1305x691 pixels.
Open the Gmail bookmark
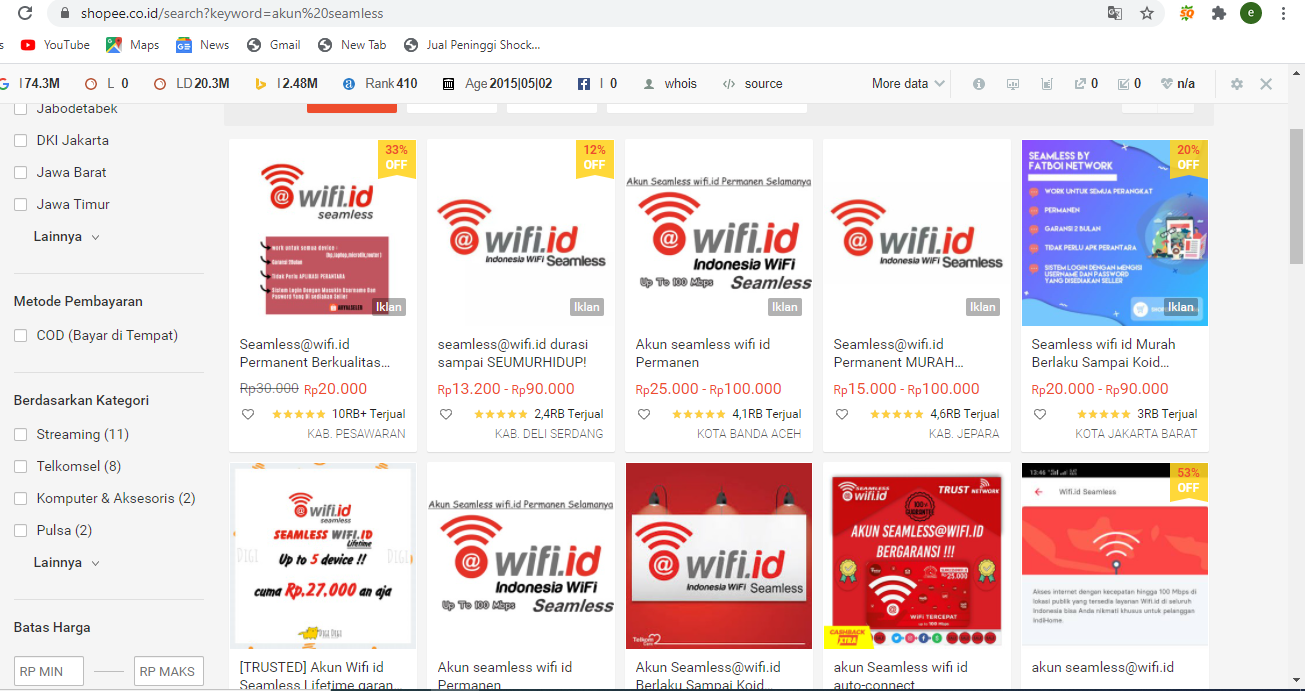pos(274,45)
